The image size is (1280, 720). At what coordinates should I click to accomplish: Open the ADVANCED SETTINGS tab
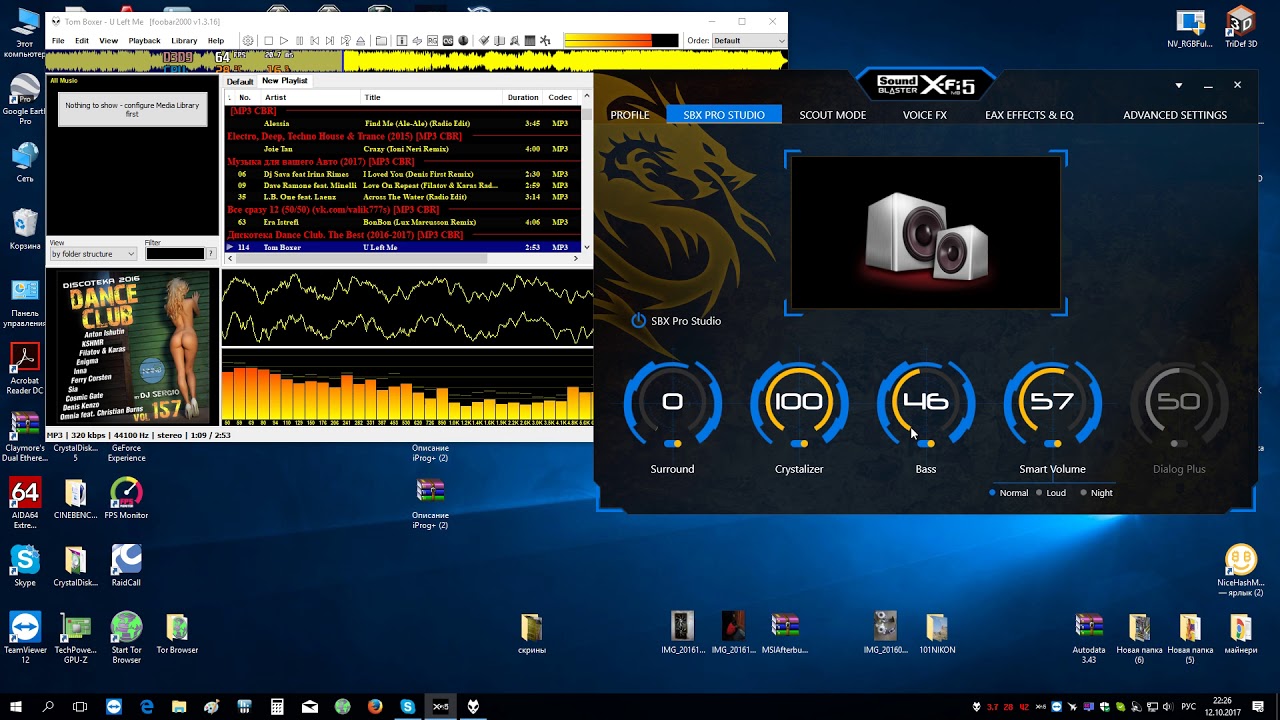[x=1175, y=115]
